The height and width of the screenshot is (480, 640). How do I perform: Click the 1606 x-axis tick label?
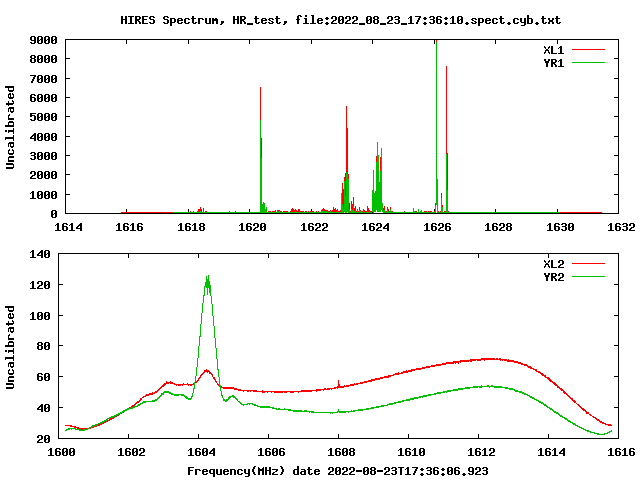pyautogui.click(x=271, y=452)
